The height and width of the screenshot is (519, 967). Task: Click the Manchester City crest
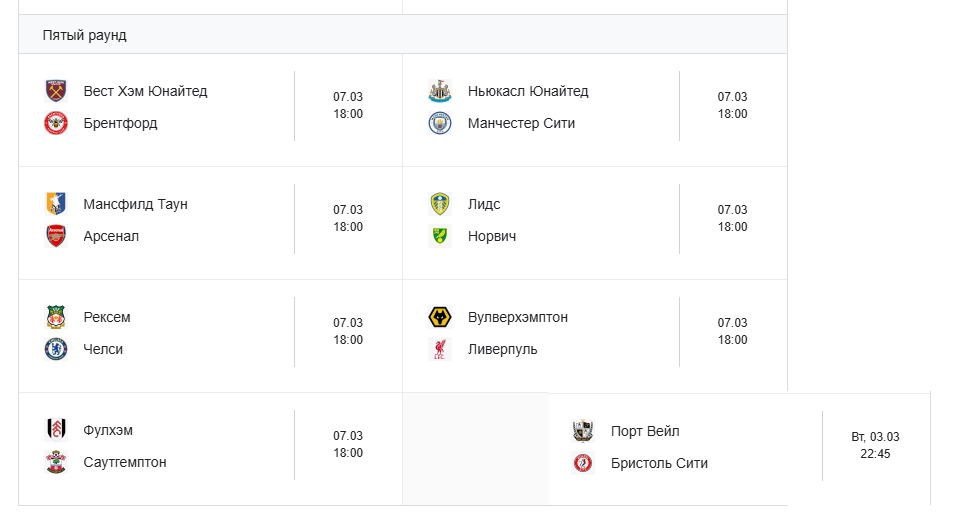440,123
